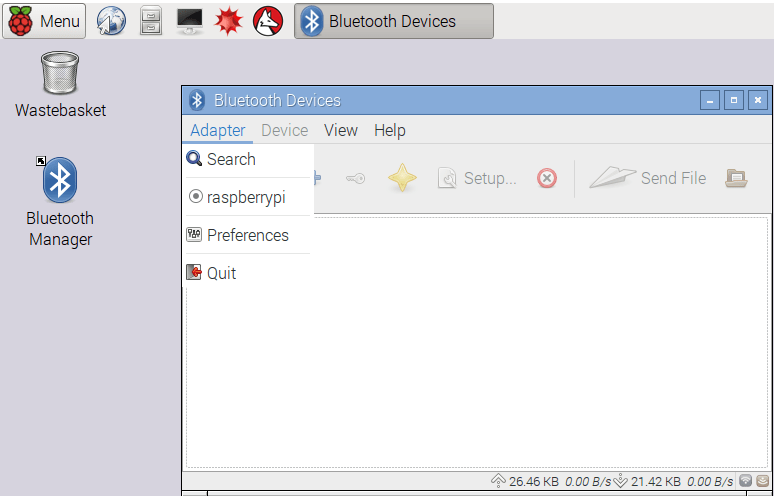The width and height of the screenshot is (774, 496).
Task: Select the Bluetooth Manager desktop shortcut
Action: (x=60, y=202)
